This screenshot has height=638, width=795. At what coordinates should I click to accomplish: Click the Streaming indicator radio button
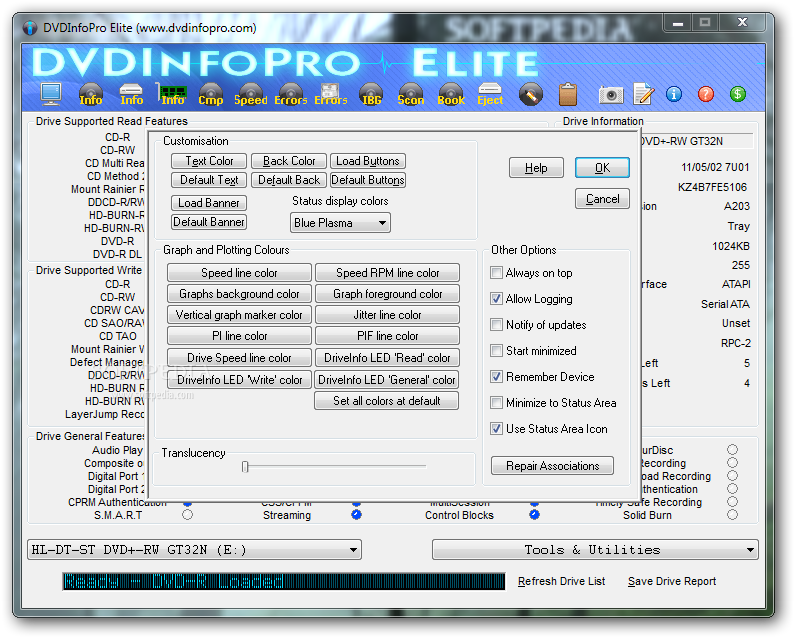click(x=356, y=515)
